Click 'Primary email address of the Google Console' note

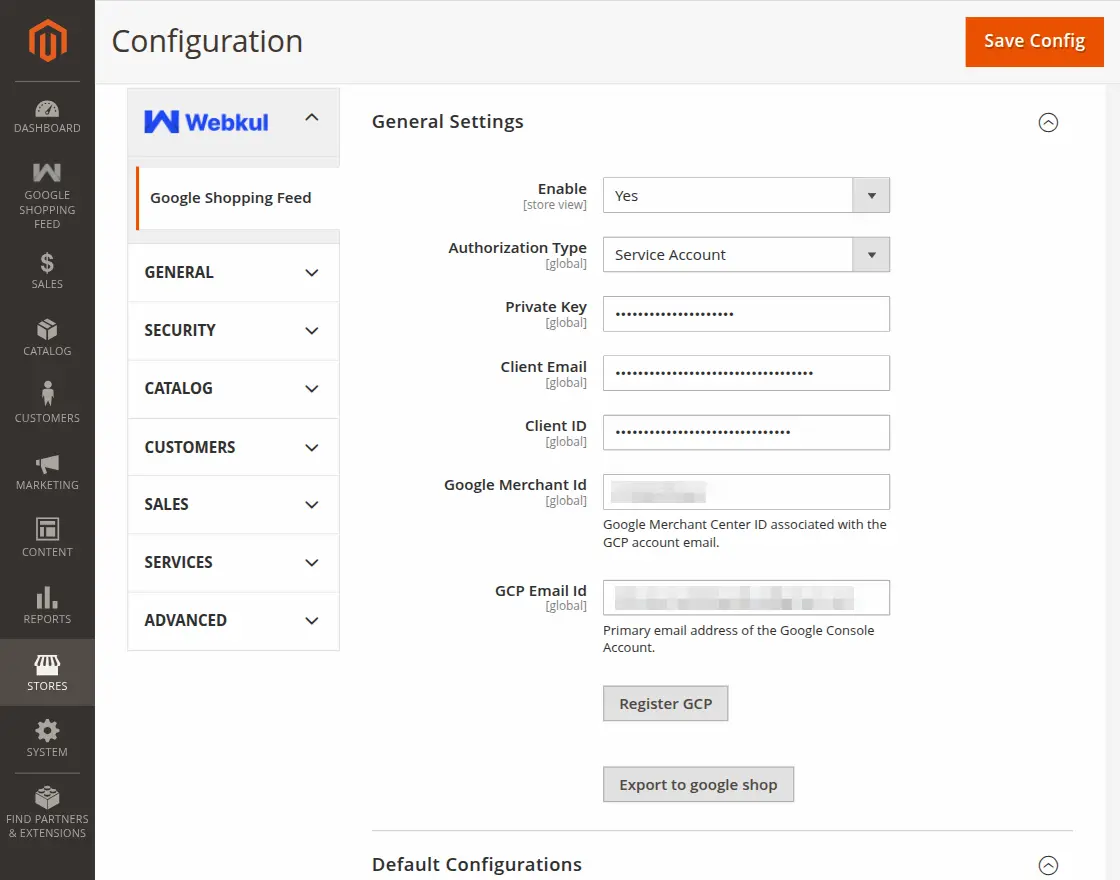[739, 639]
